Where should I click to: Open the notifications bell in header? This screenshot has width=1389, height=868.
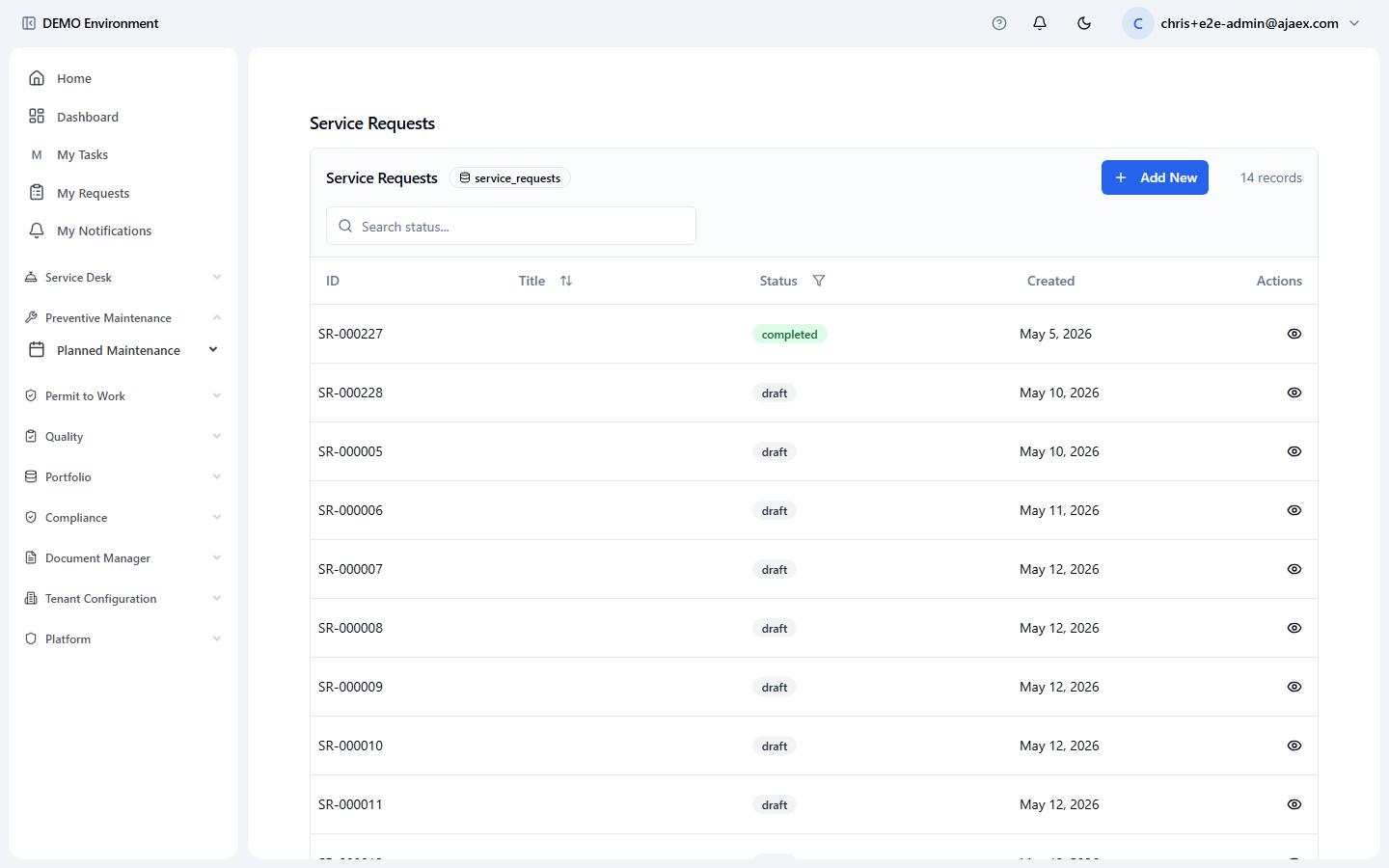coord(1040,23)
